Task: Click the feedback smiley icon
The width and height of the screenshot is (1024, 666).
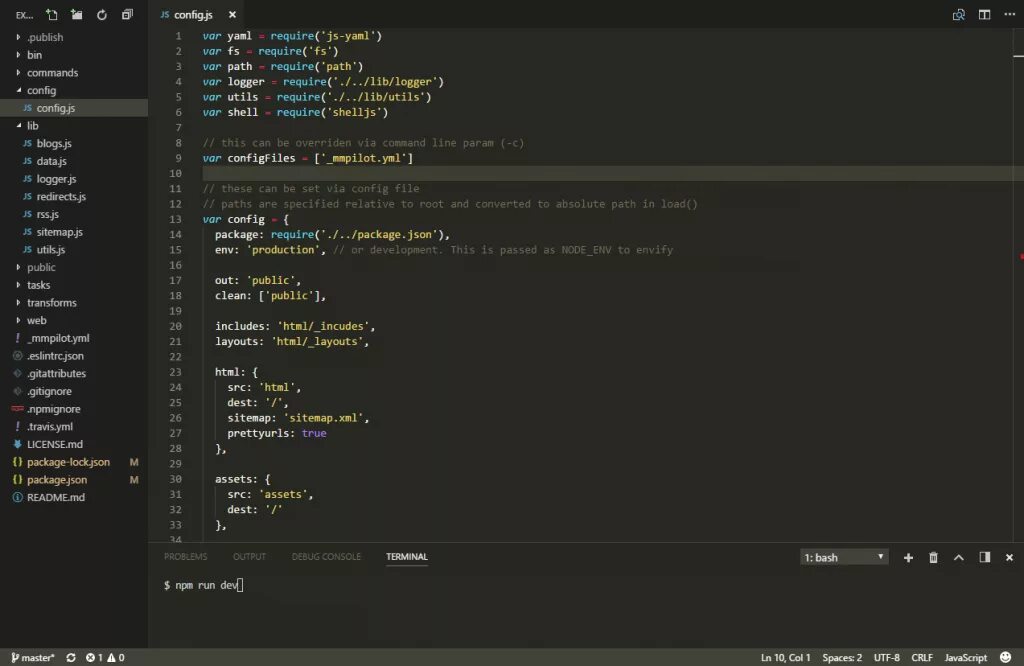Action: [x=1006, y=657]
